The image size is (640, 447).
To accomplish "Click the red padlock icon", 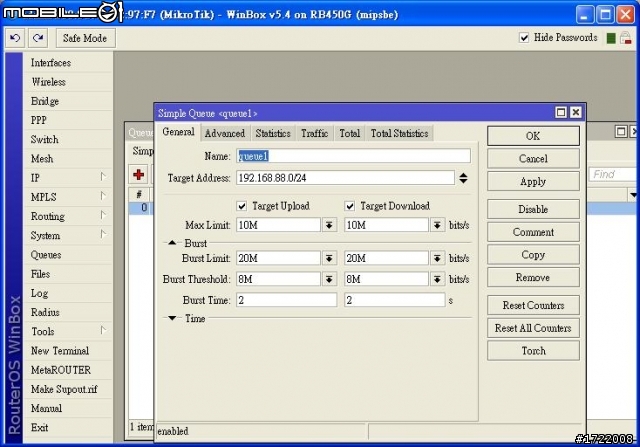I will [625, 38].
